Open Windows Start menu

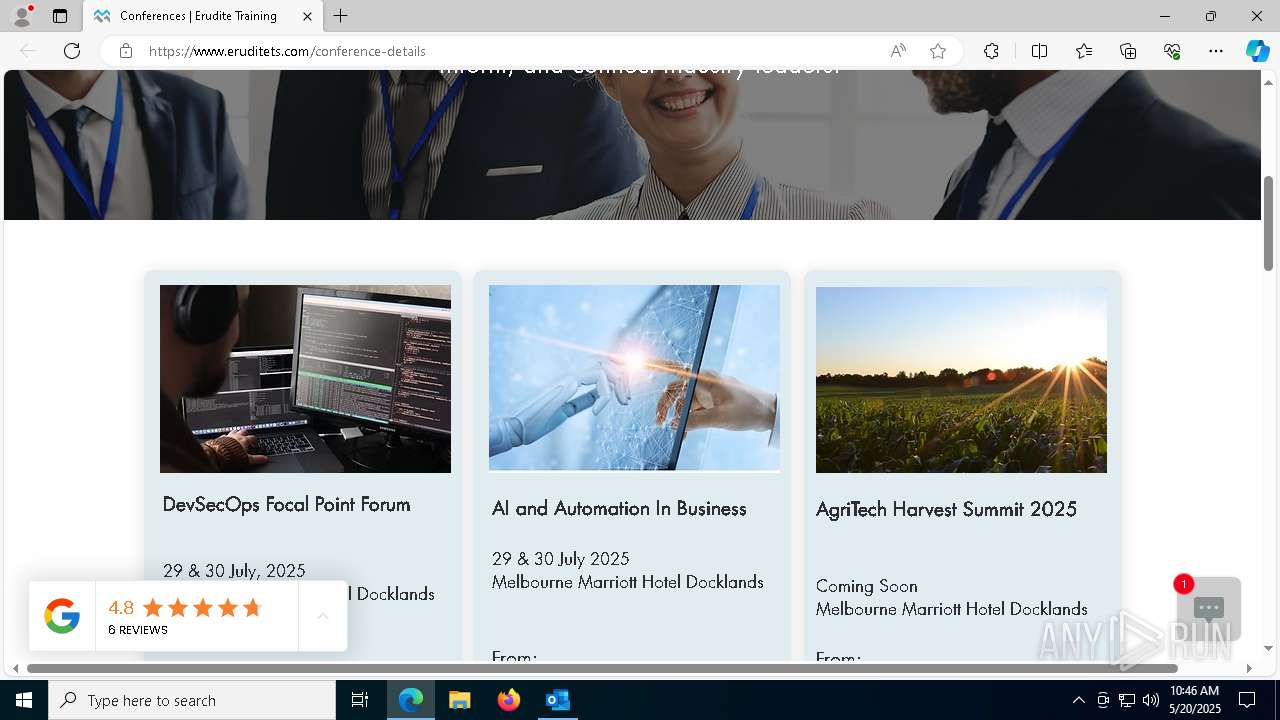pos(24,700)
